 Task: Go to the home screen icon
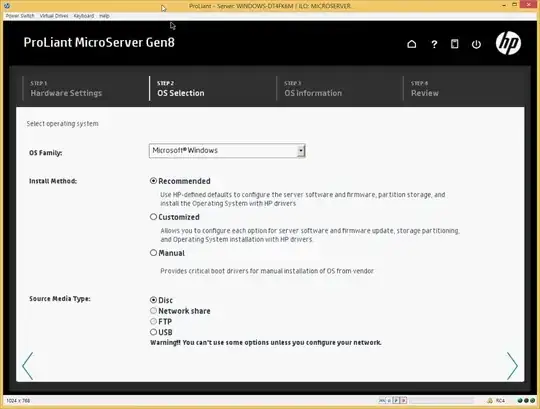412,44
